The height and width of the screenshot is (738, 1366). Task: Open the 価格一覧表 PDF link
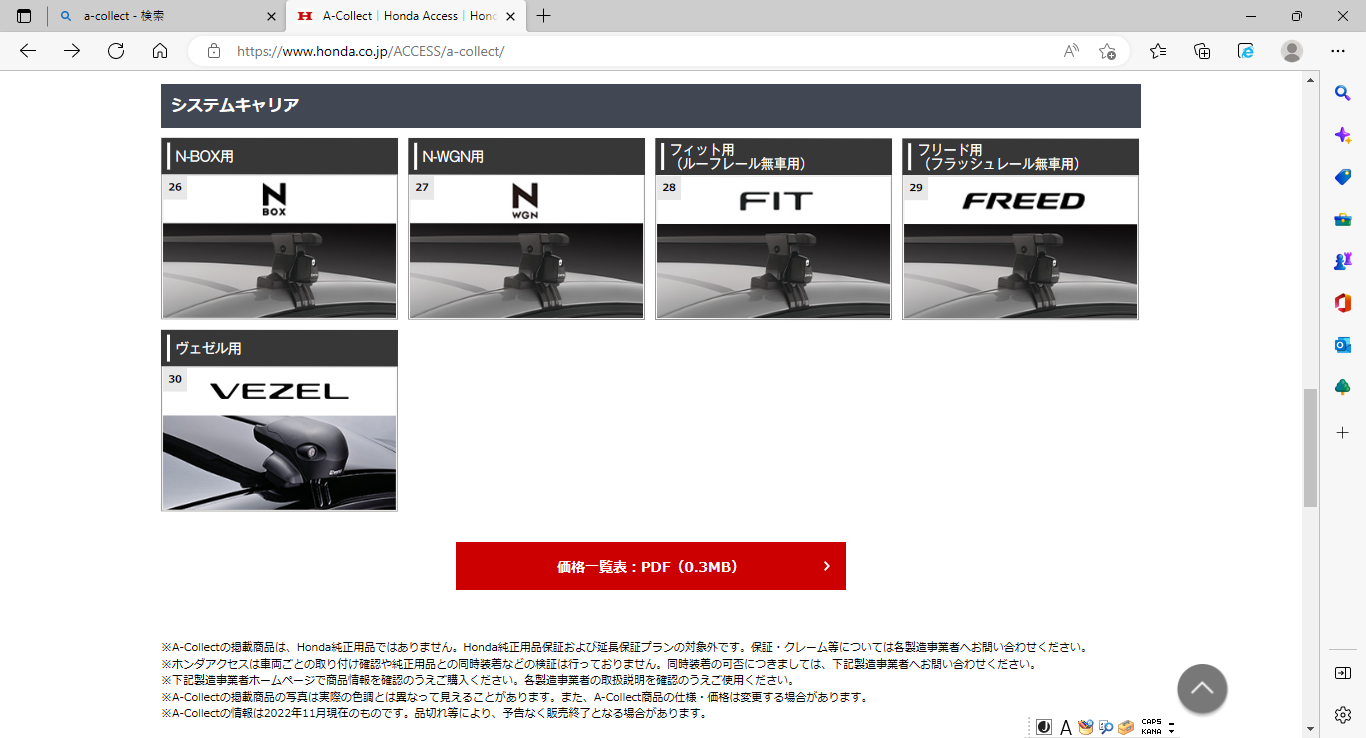click(650, 566)
